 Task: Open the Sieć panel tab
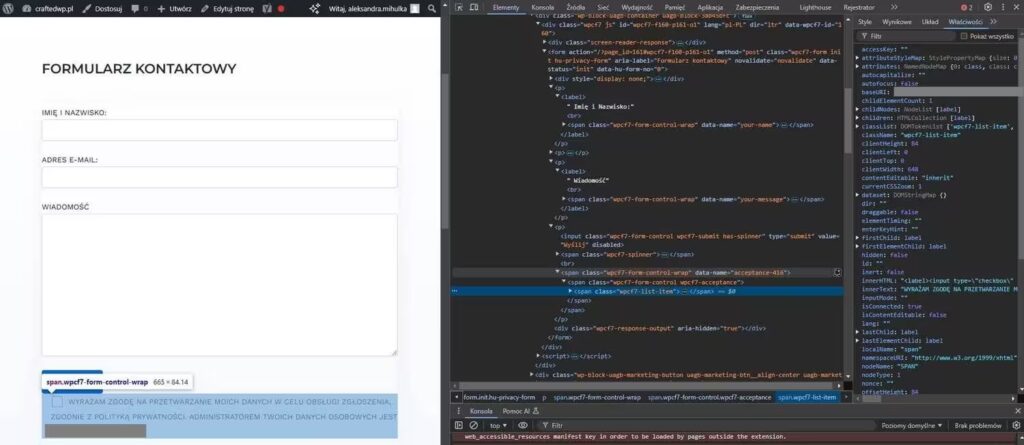(603, 7)
